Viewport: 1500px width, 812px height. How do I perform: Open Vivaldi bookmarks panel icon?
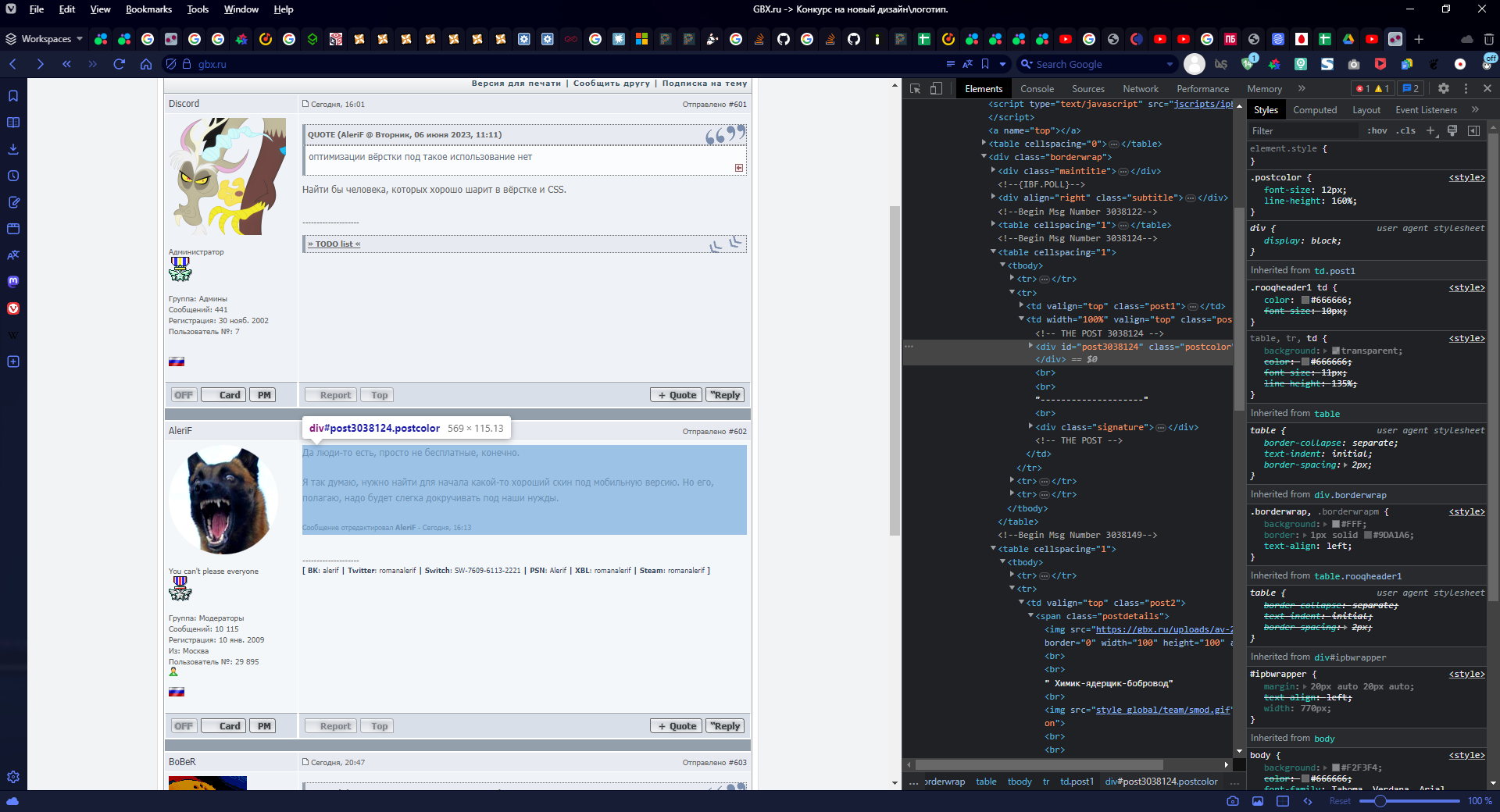coord(13,96)
